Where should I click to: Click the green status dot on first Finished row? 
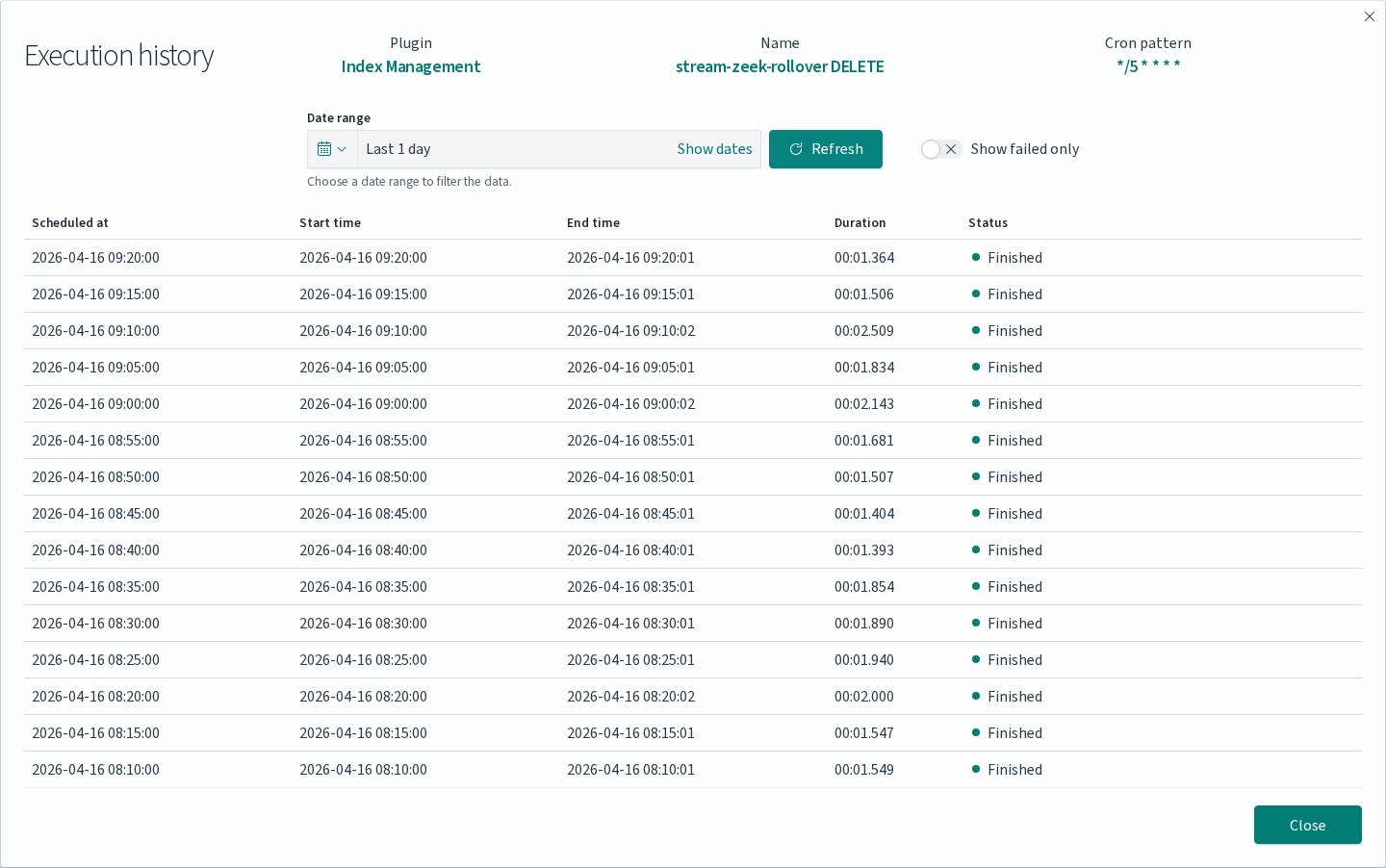(x=976, y=257)
